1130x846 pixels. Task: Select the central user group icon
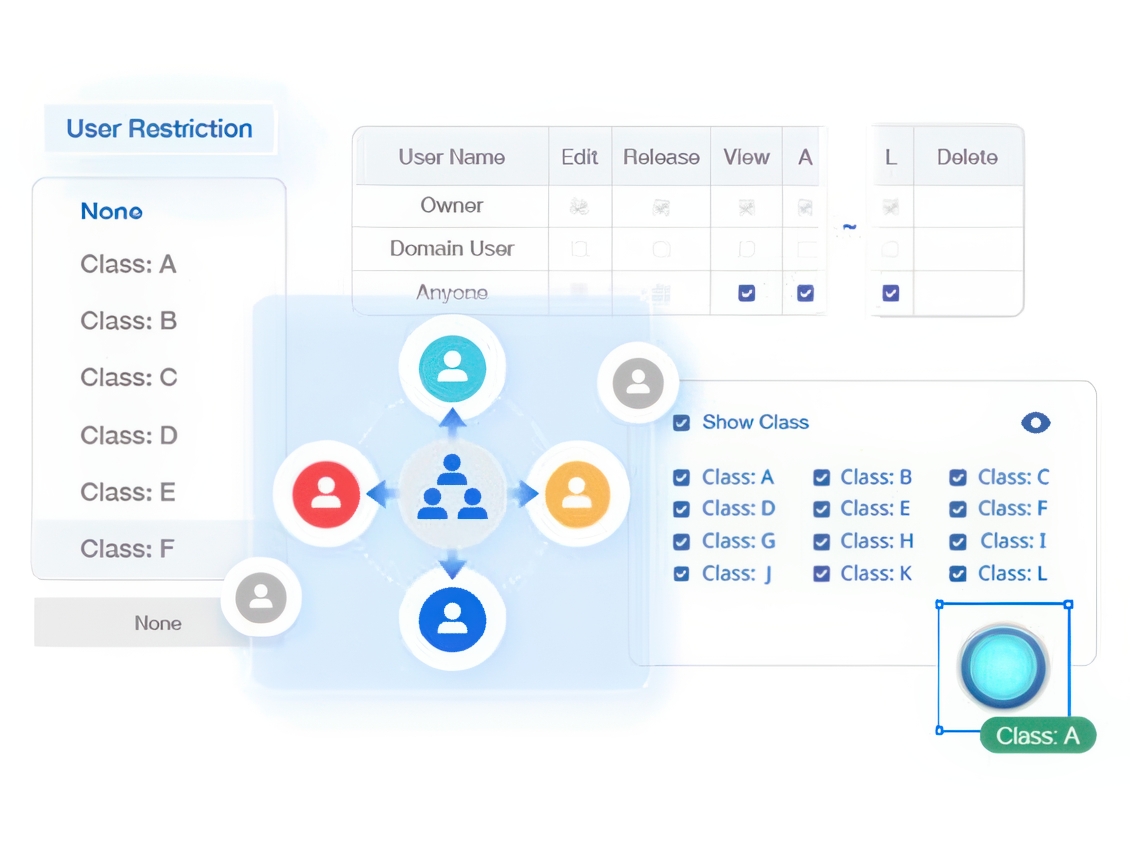452,490
